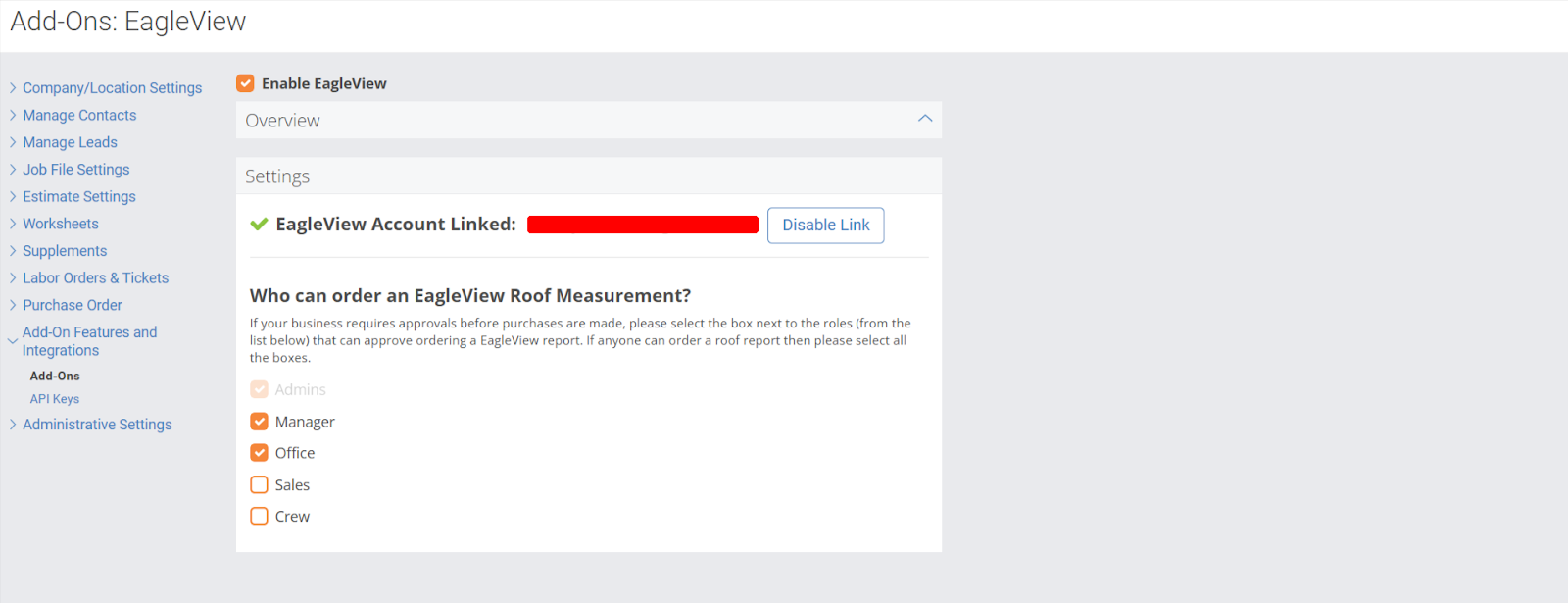Expand Estimate Settings section
This screenshot has width=1568, height=603.
(x=73, y=197)
